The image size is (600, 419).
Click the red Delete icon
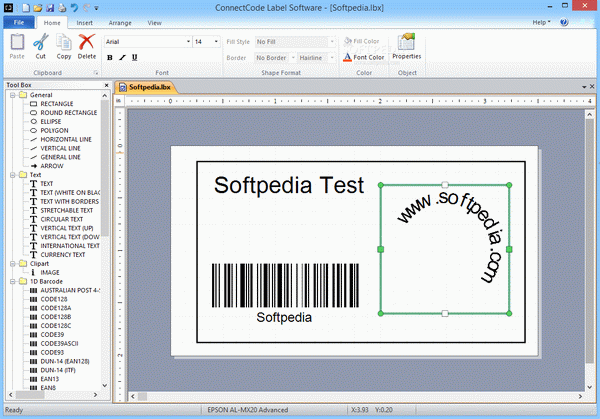[x=86, y=42]
